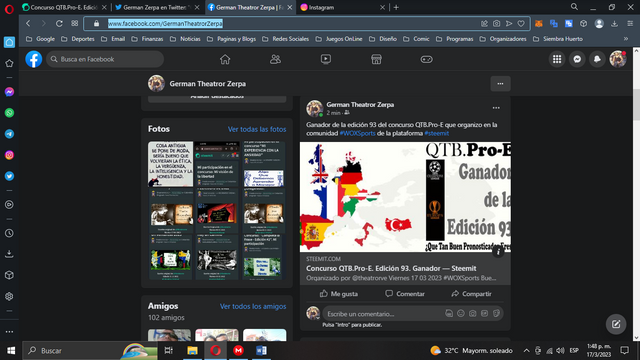Take snapshot with camera icon in address bar
The image size is (640, 360).
(x=496, y=24)
